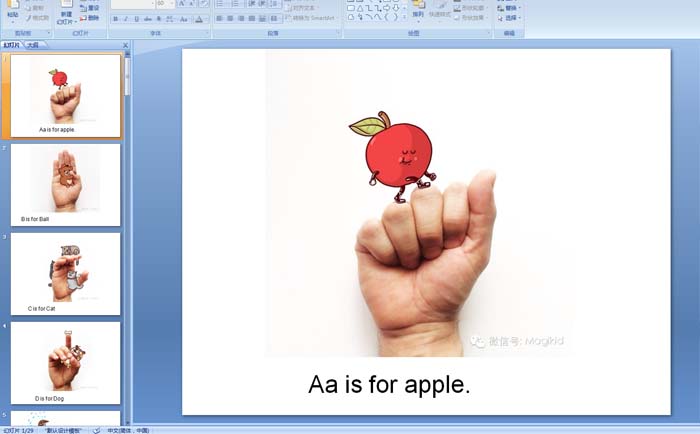The image size is (700, 434).
Task: Click the 'Aa is for apple.' text box
Action: pos(389,384)
